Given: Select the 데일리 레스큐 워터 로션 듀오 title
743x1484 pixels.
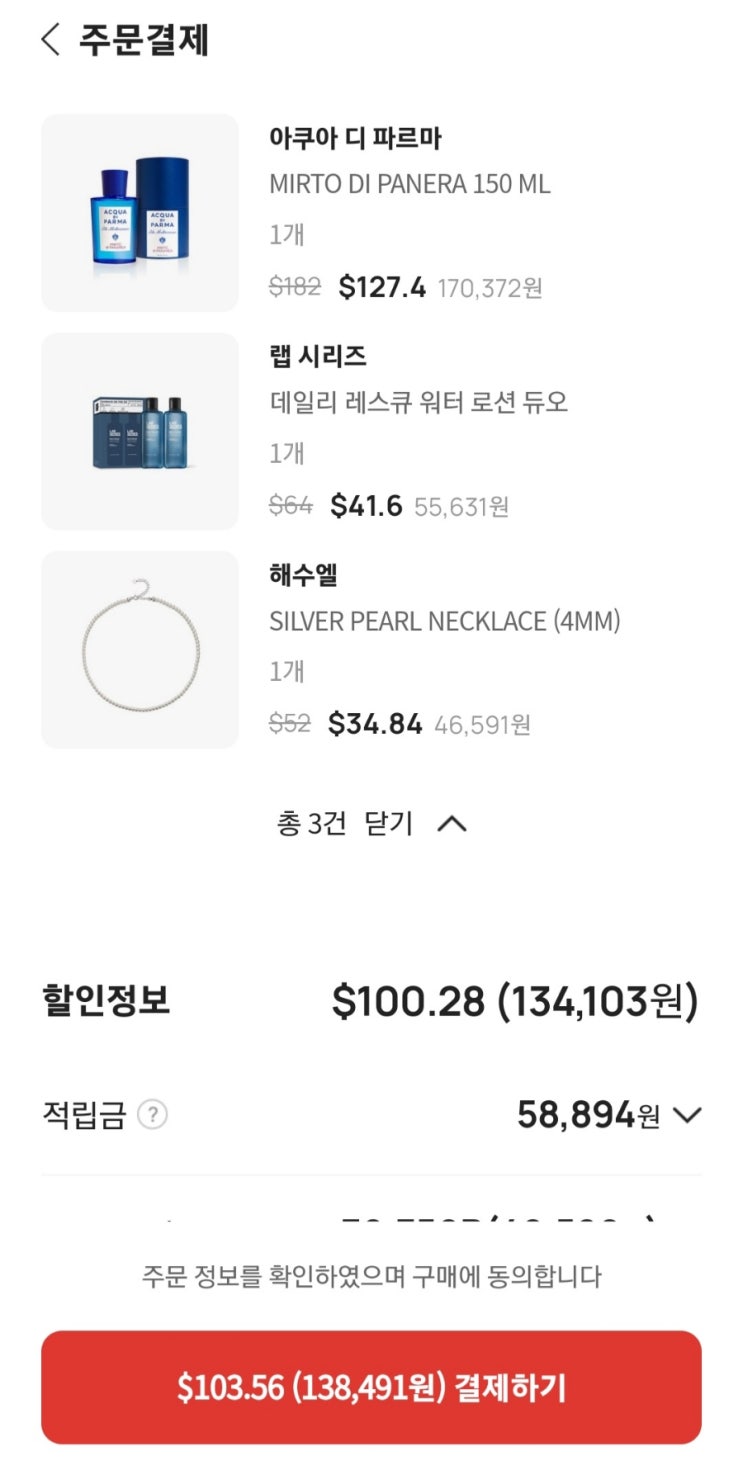Looking at the screenshot, I should tap(418, 402).
